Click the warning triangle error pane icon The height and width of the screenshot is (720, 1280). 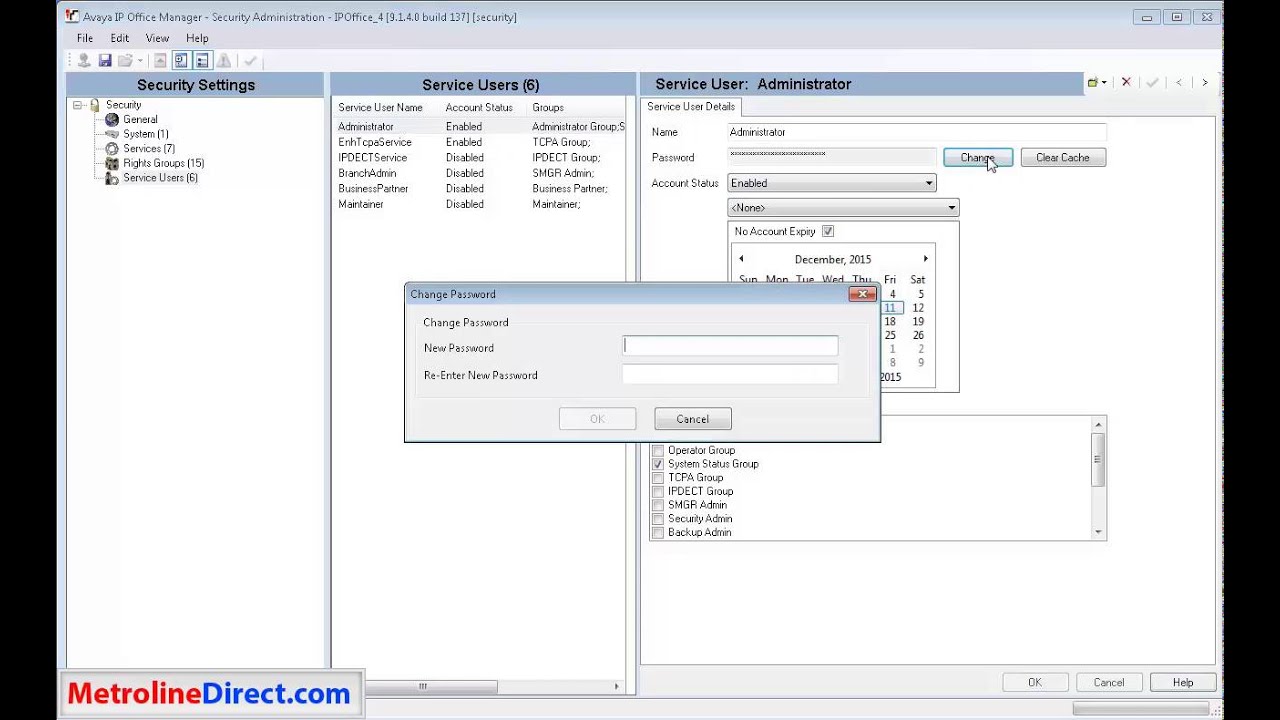tap(224, 61)
